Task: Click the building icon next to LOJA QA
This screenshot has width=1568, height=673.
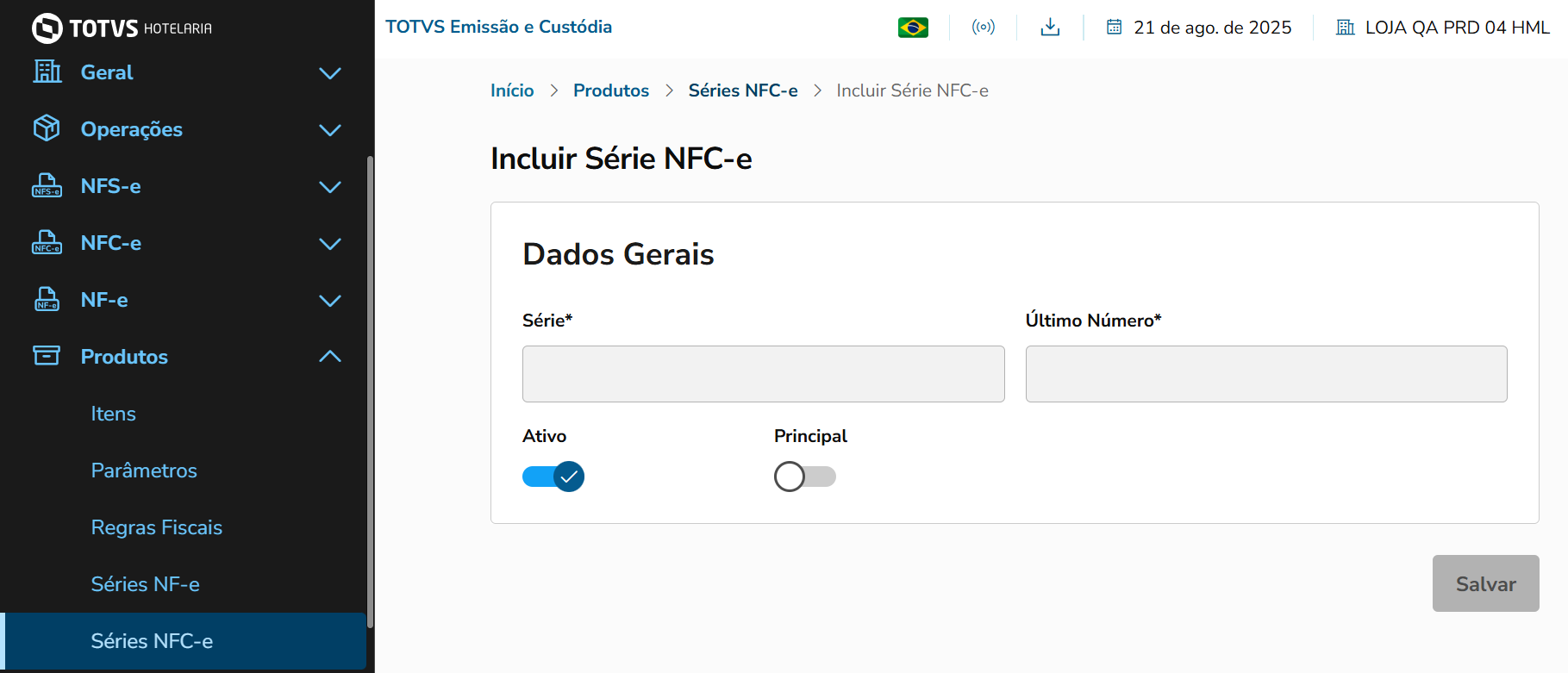Action: pyautogui.click(x=1346, y=28)
